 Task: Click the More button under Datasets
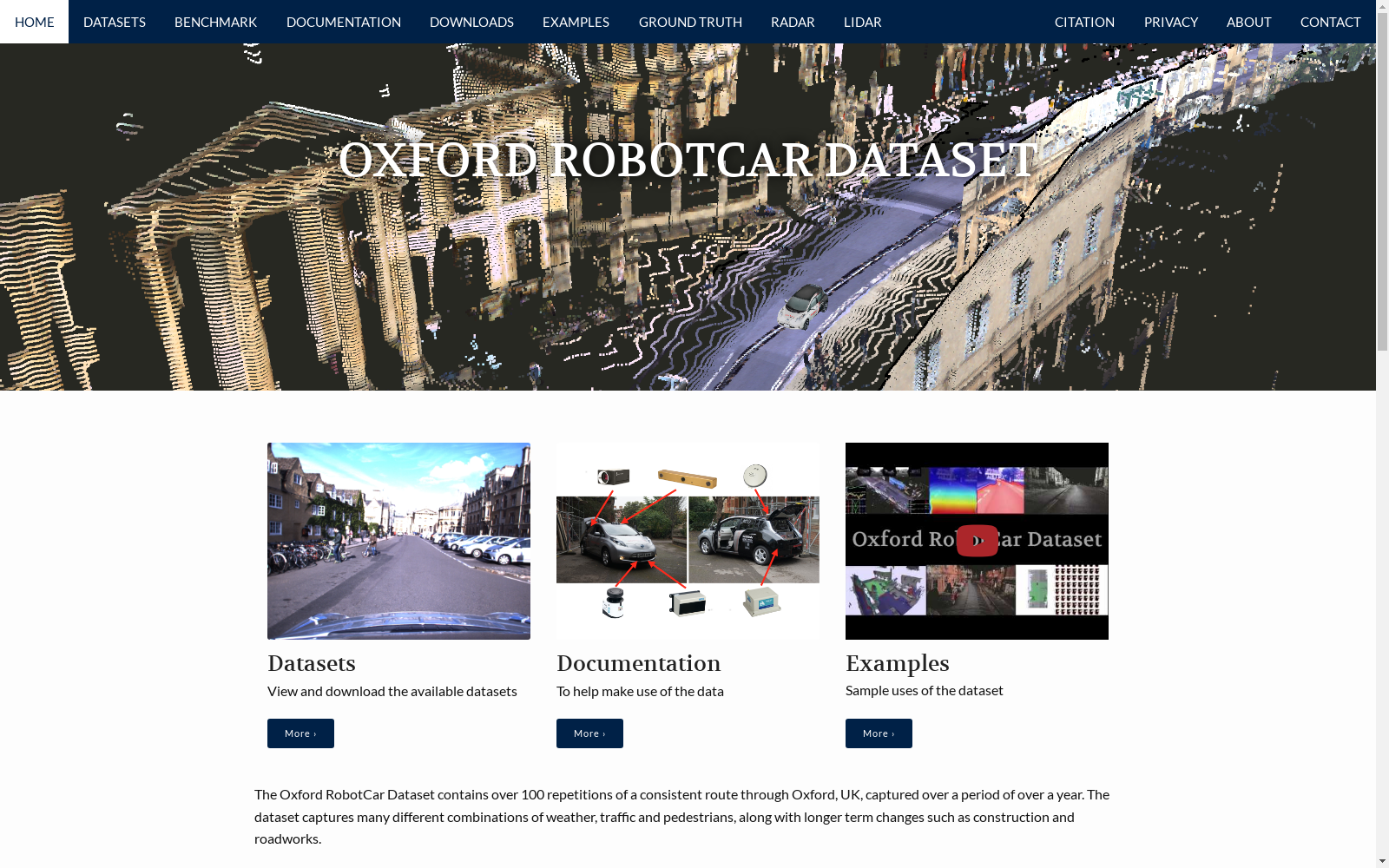click(x=300, y=733)
